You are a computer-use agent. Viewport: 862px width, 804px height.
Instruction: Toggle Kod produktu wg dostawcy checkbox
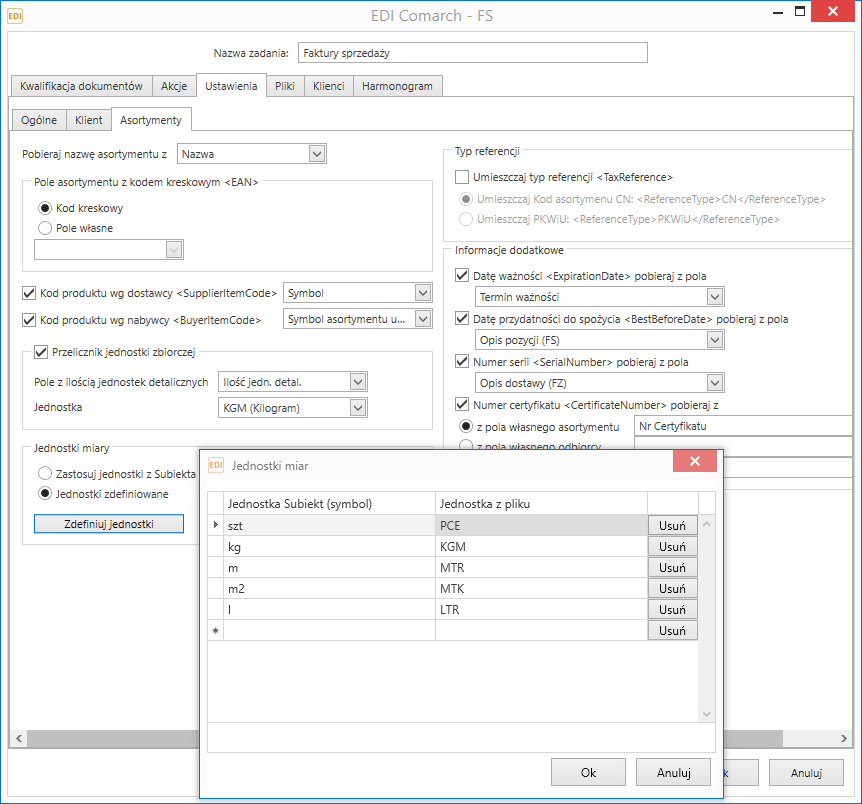(29, 293)
